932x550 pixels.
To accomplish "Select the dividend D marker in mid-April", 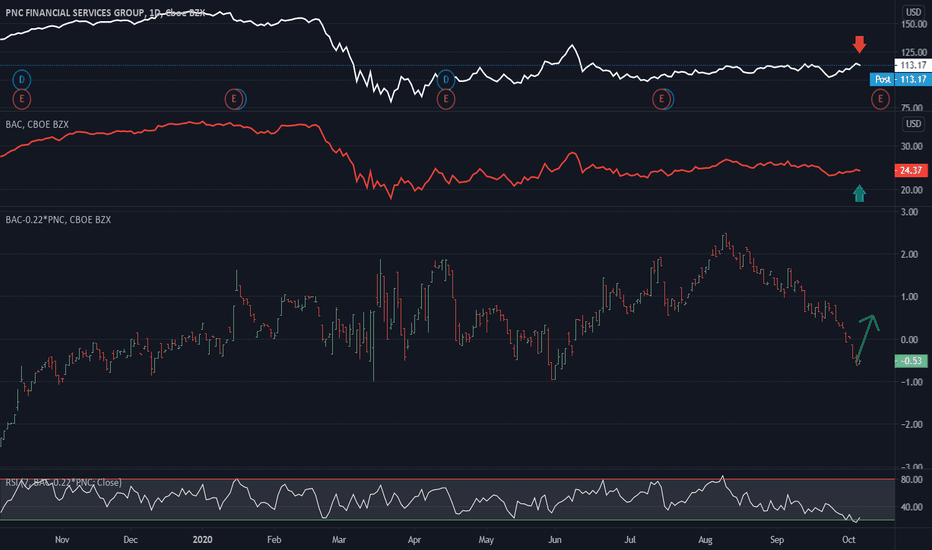I will click(x=446, y=79).
